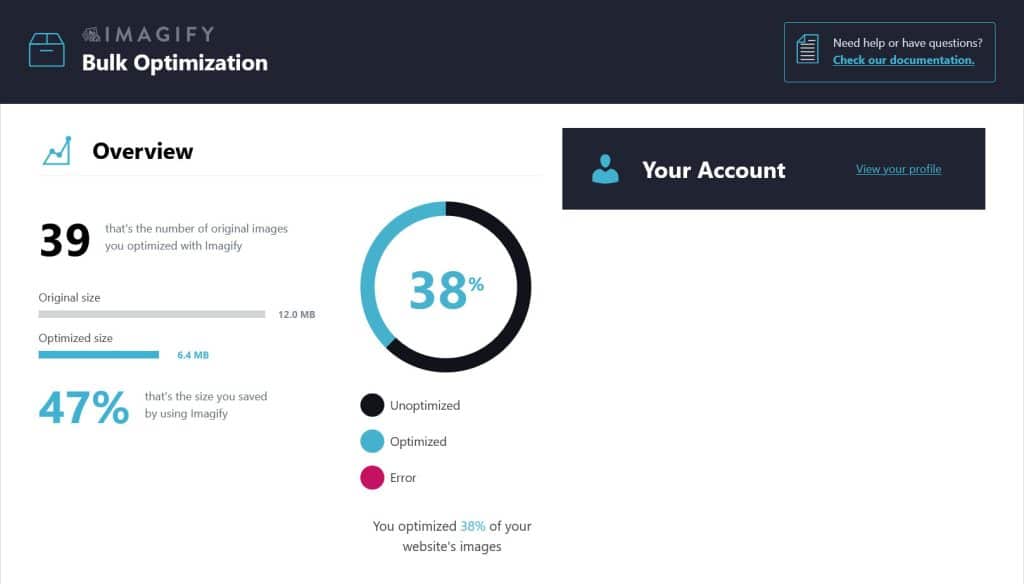Screen dimensions: 1024x584
Task: Click the Your Account user icon
Action: coord(605,169)
